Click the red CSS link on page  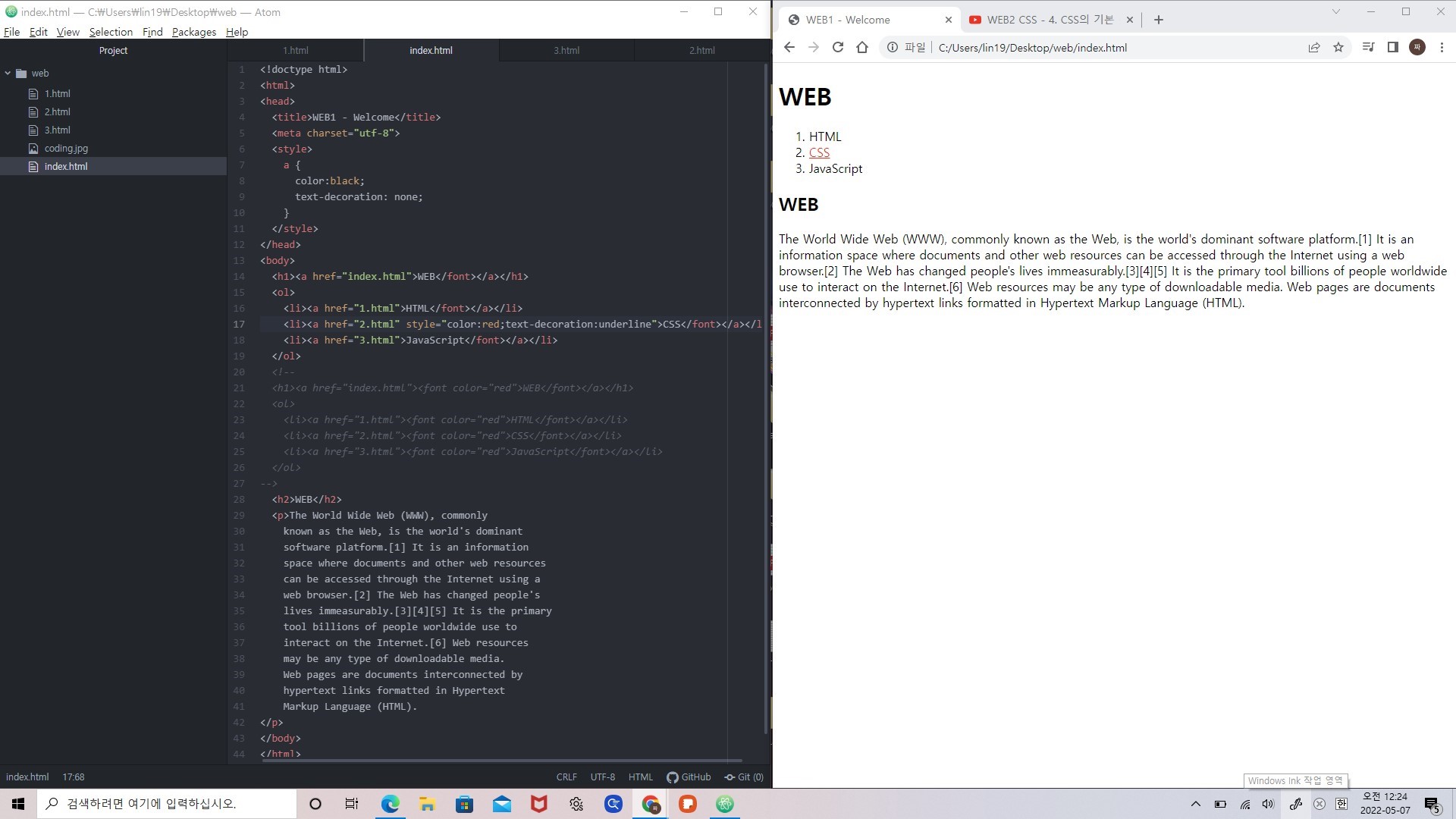(819, 152)
